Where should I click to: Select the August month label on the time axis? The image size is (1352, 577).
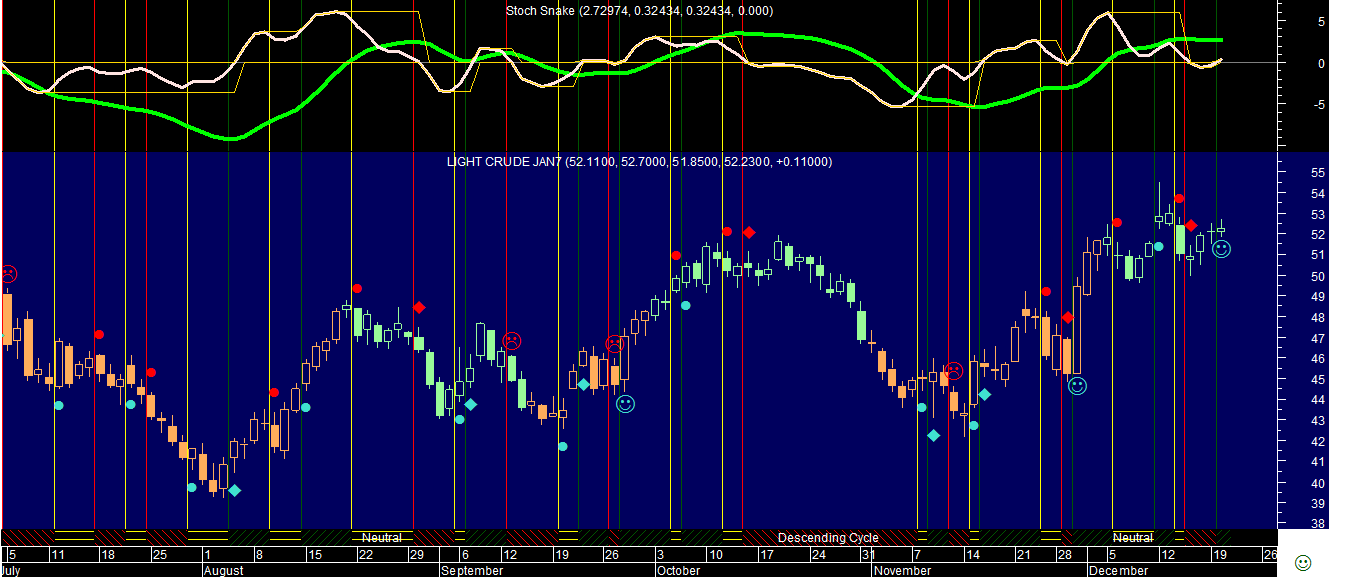point(223,570)
